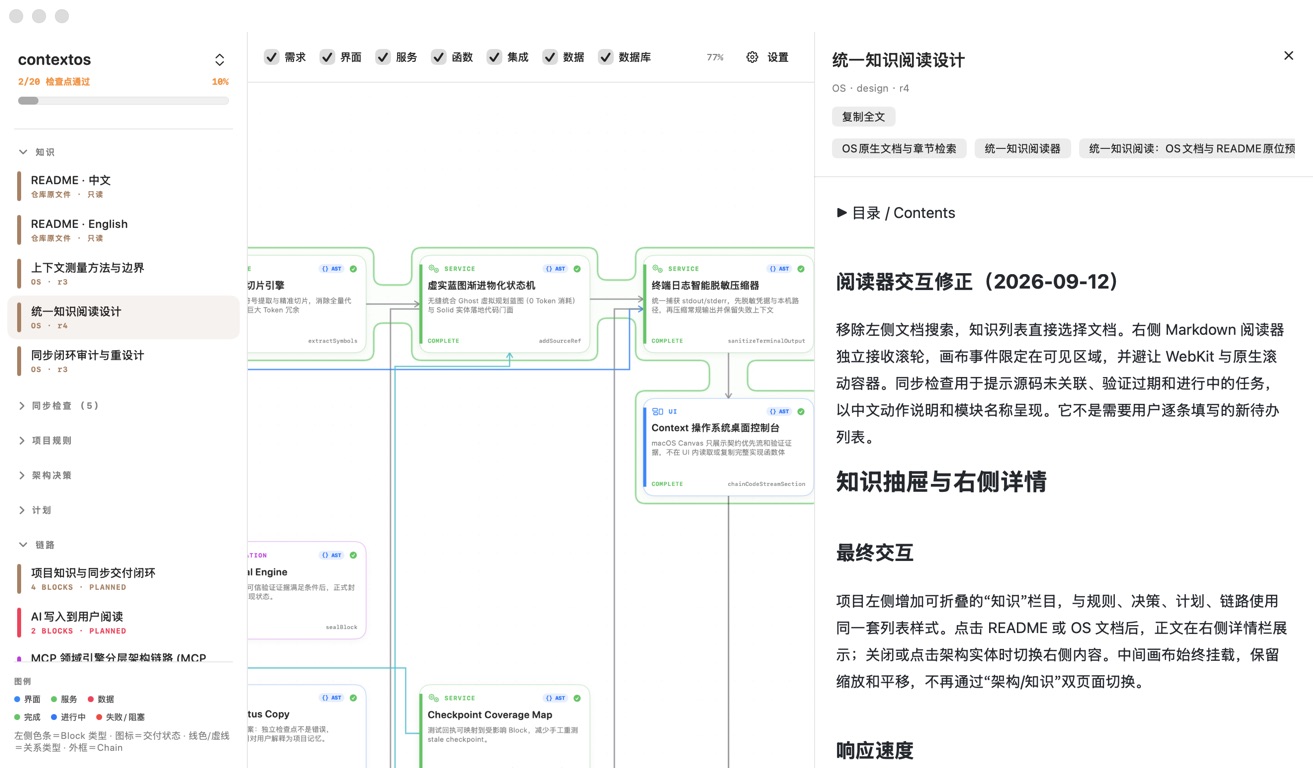Open the settings gear icon in the toolbar
This screenshot has width=1313, height=768.
(x=752, y=57)
